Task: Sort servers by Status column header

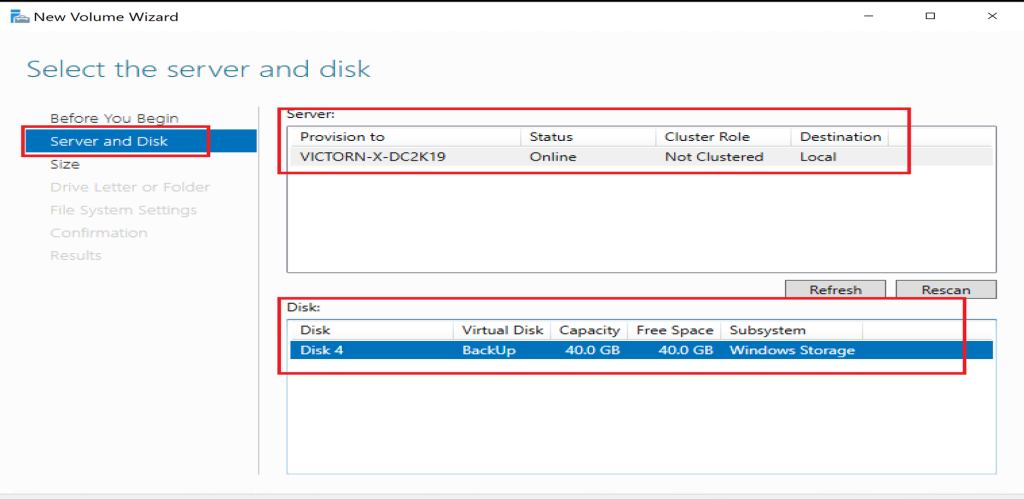Action: 551,136
